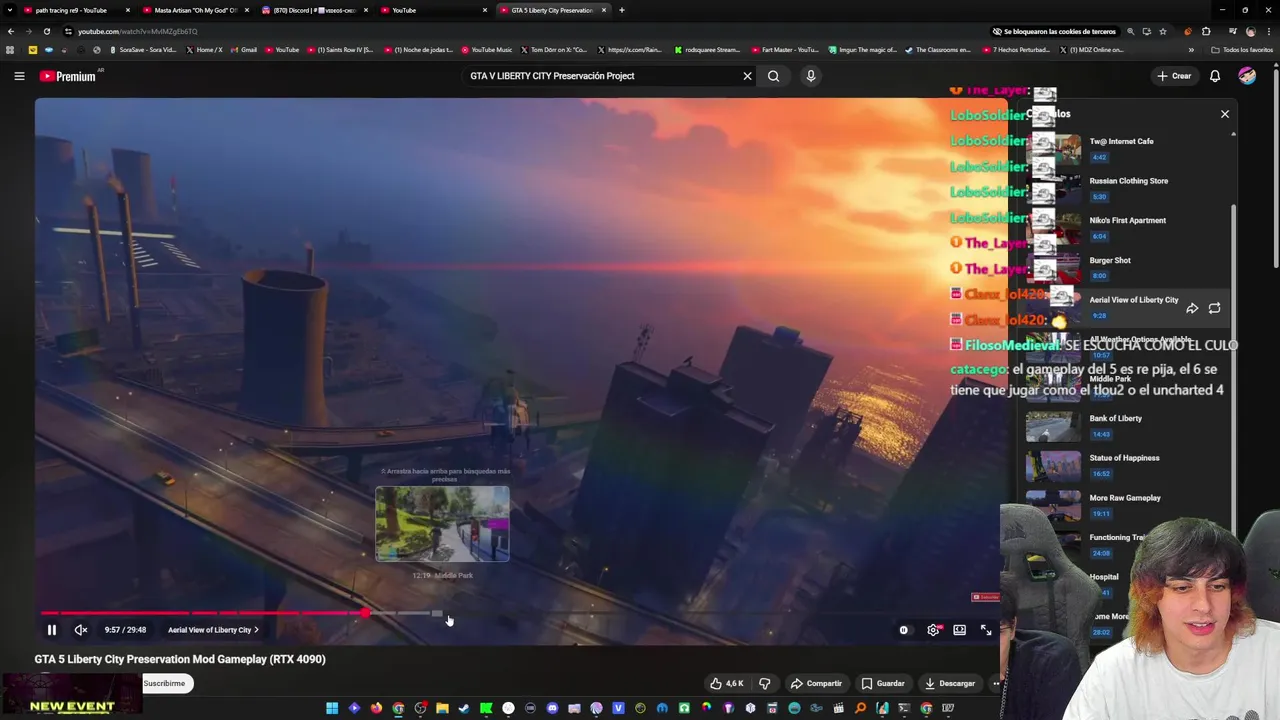The image size is (1280, 720).
Task: Open File Explorer from the taskbar
Action: pyautogui.click(x=442, y=708)
